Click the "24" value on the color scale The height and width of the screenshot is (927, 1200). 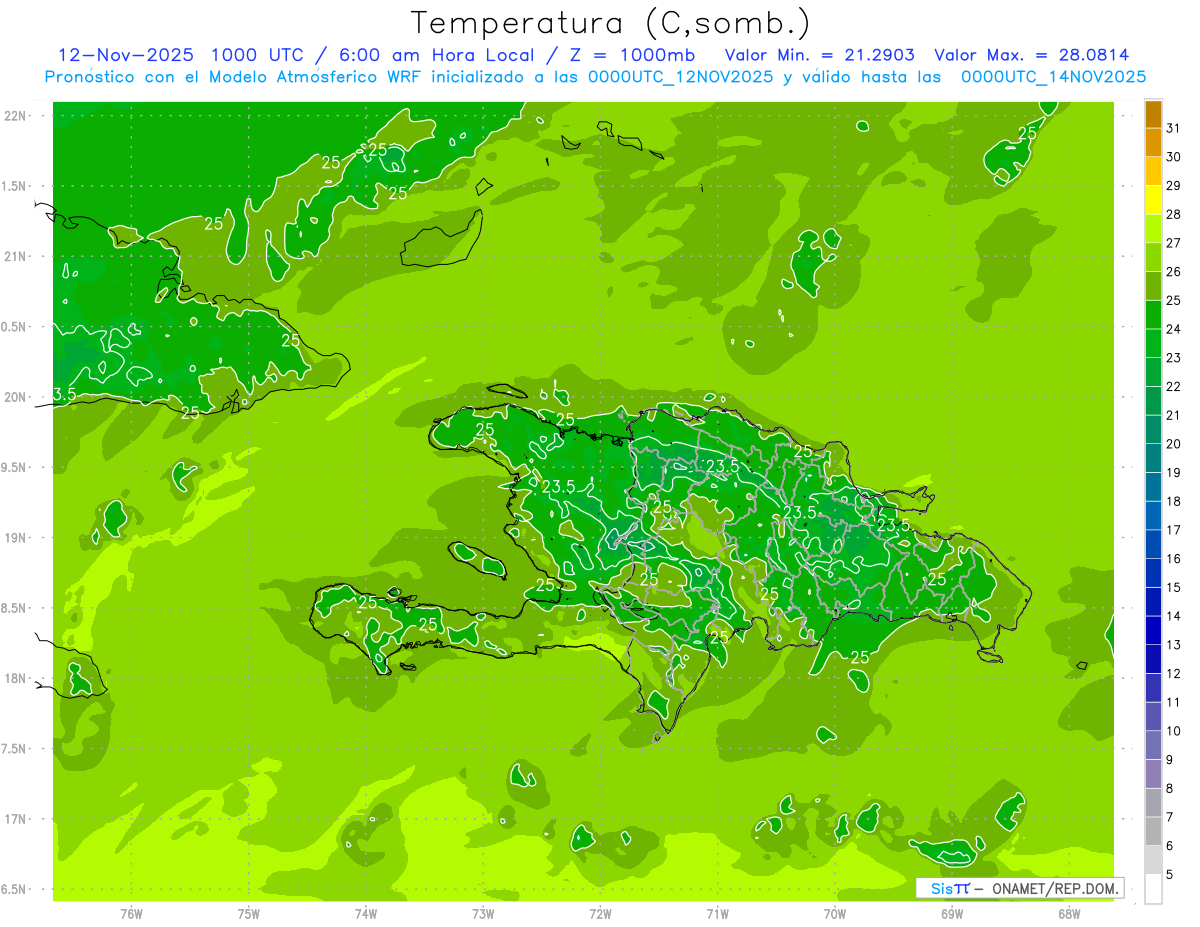(x=1173, y=329)
